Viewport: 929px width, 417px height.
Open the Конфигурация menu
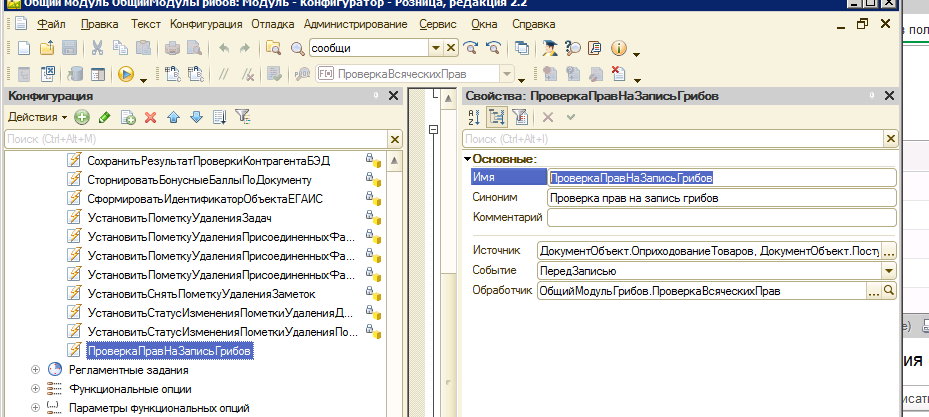click(206, 24)
